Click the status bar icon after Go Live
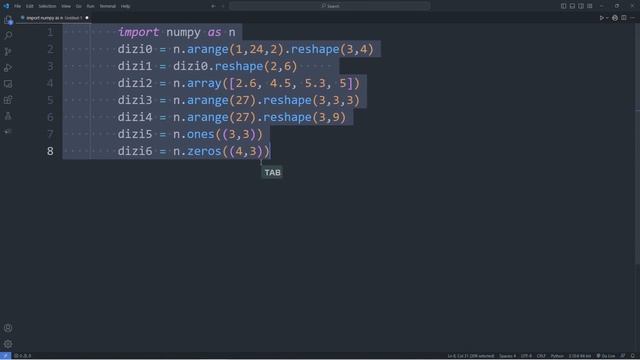Image resolution: width=640 pixels, height=360 pixels. point(623,356)
